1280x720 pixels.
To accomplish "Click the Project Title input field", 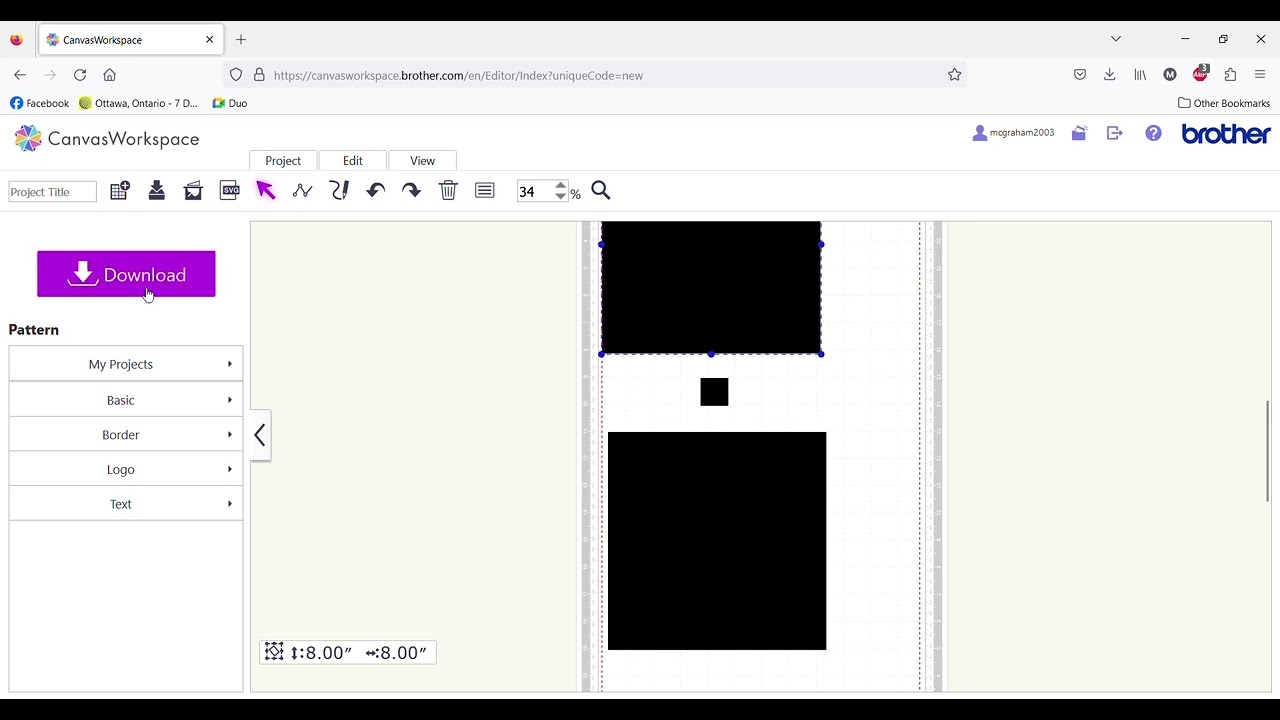I will (53, 192).
